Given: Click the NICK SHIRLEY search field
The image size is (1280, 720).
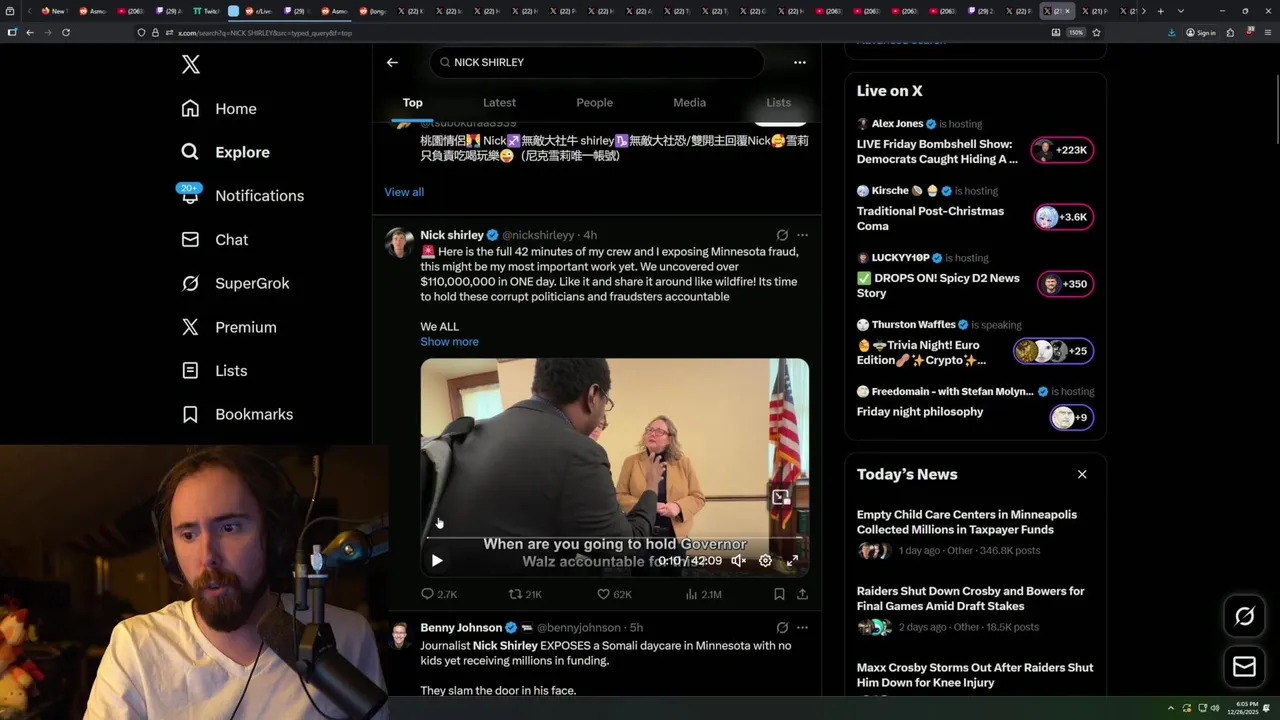Looking at the screenshot, I should (x=597, y=62).
